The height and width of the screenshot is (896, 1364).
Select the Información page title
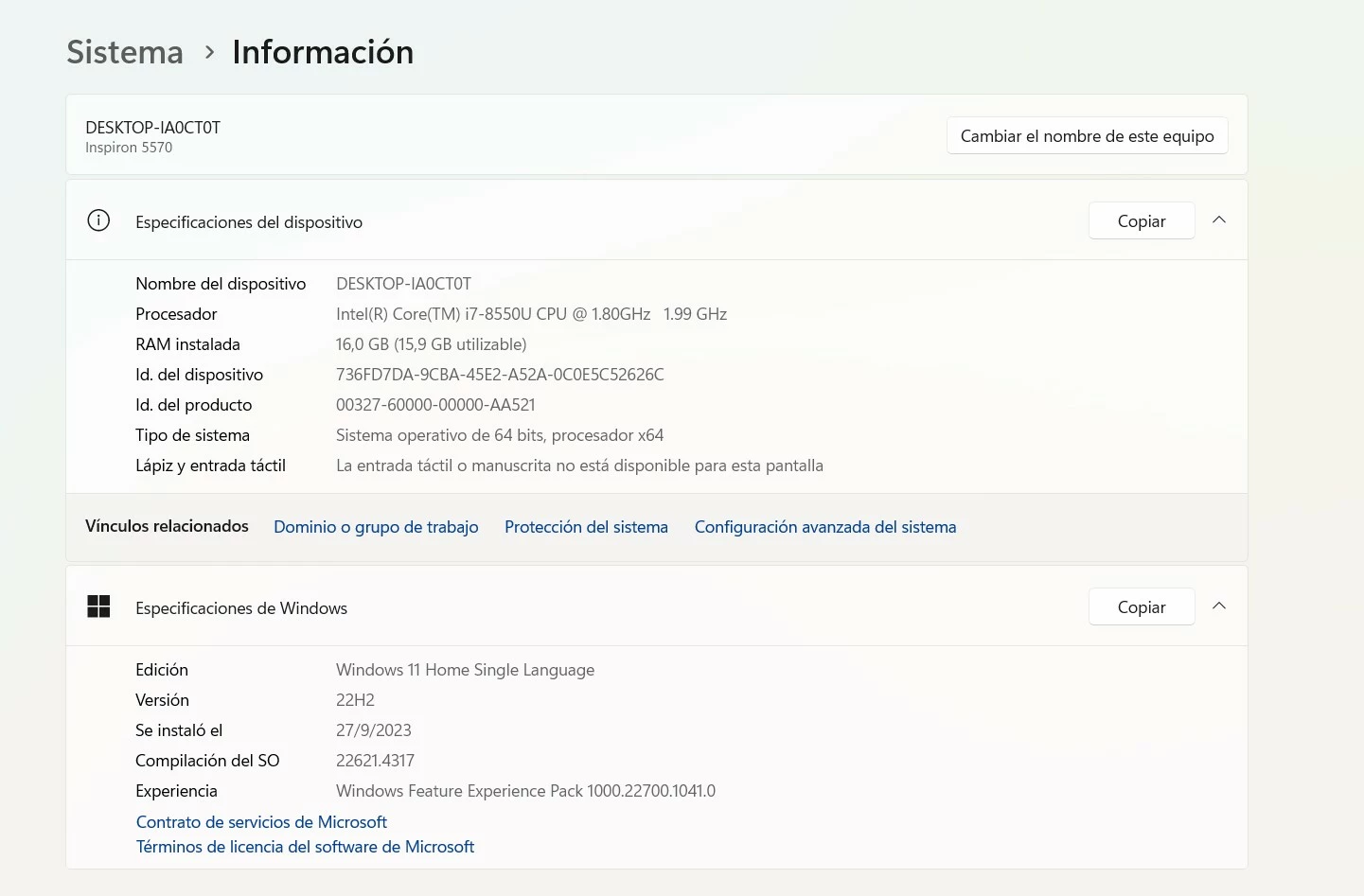pos(323,52)
